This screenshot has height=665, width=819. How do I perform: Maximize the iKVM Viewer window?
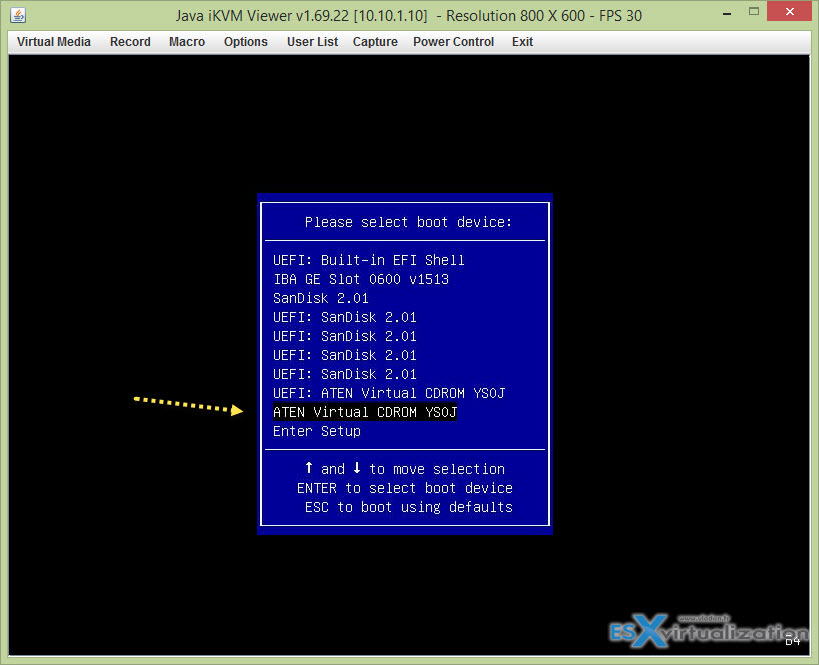pos(753,11)
